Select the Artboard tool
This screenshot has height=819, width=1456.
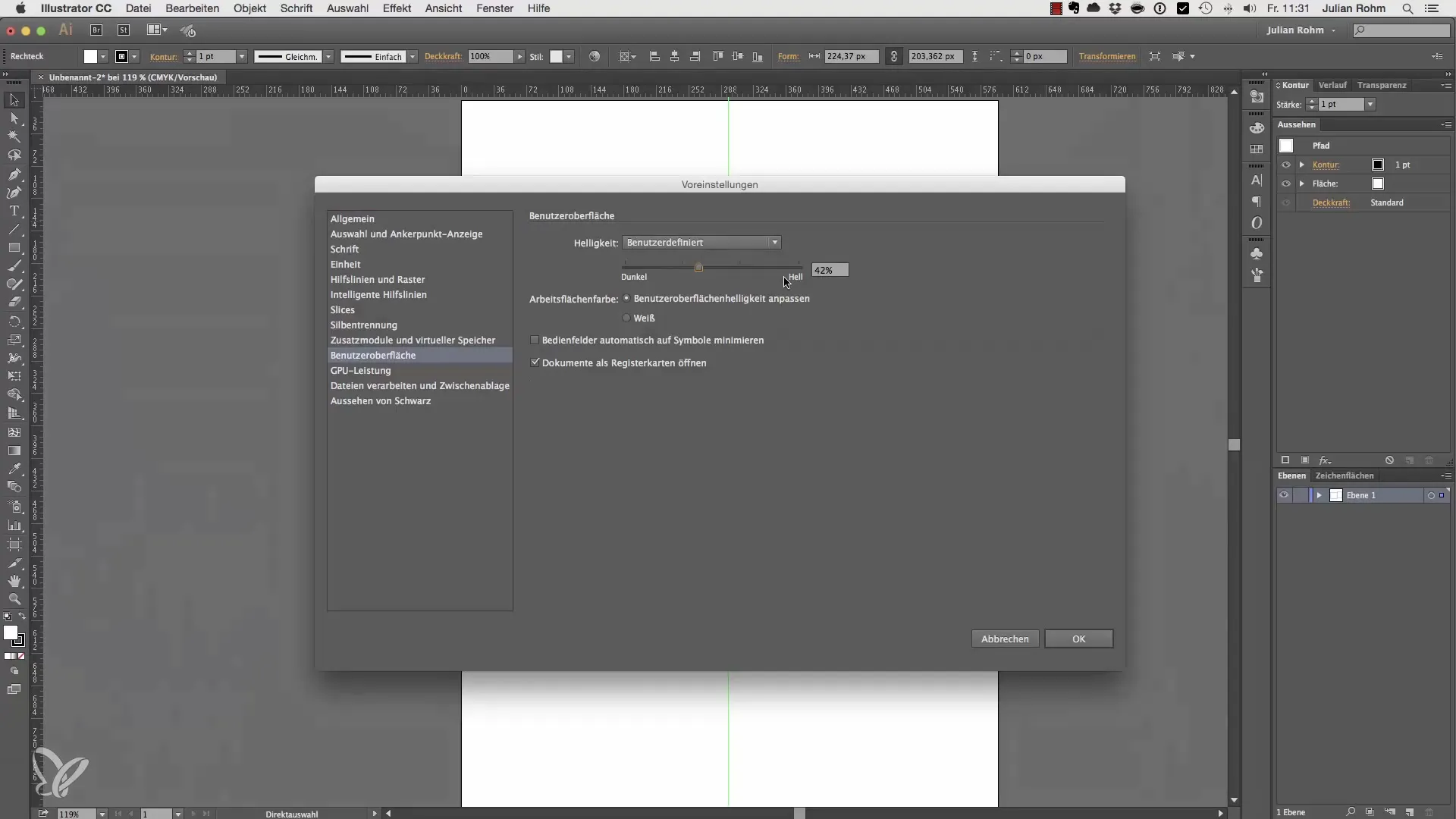[x=14, y=544]
